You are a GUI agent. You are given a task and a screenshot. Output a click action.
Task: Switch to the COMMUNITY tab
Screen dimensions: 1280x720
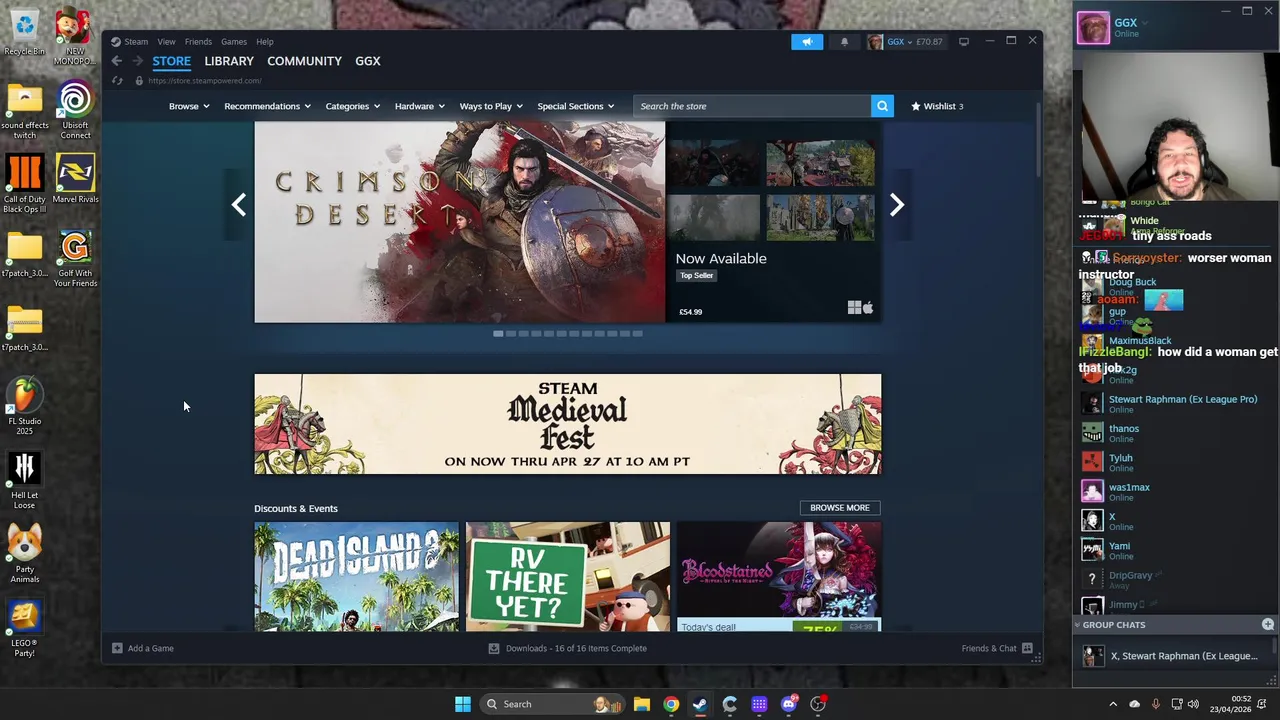[x=304, y=61]
